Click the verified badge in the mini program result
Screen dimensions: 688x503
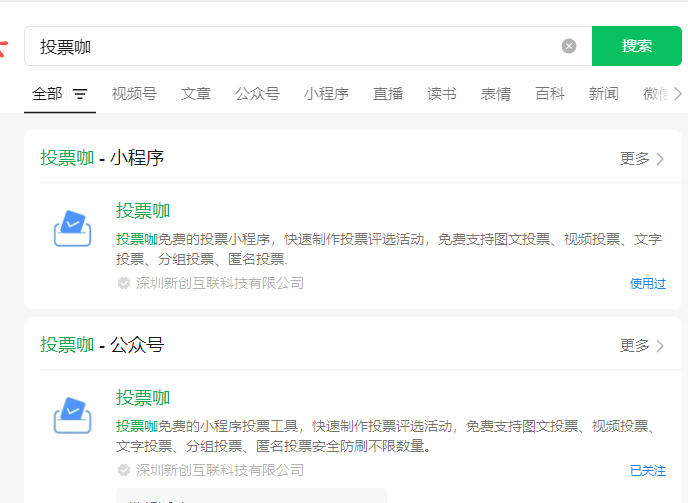point(124,283)
